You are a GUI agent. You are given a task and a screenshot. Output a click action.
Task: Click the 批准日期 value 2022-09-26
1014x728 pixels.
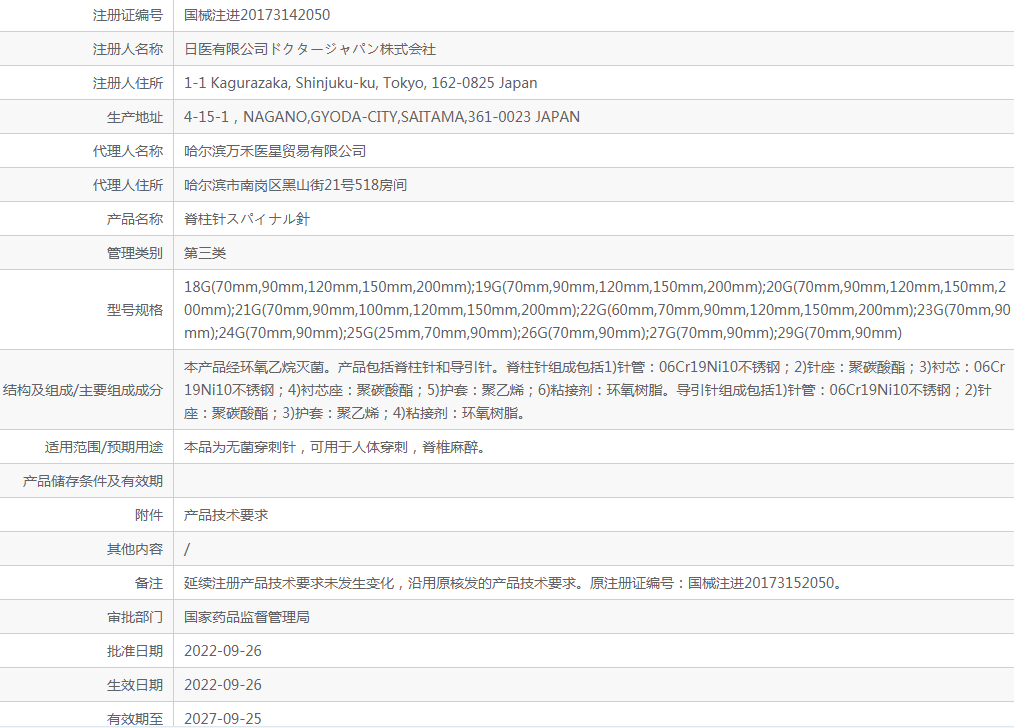click(x=222, y=651)
